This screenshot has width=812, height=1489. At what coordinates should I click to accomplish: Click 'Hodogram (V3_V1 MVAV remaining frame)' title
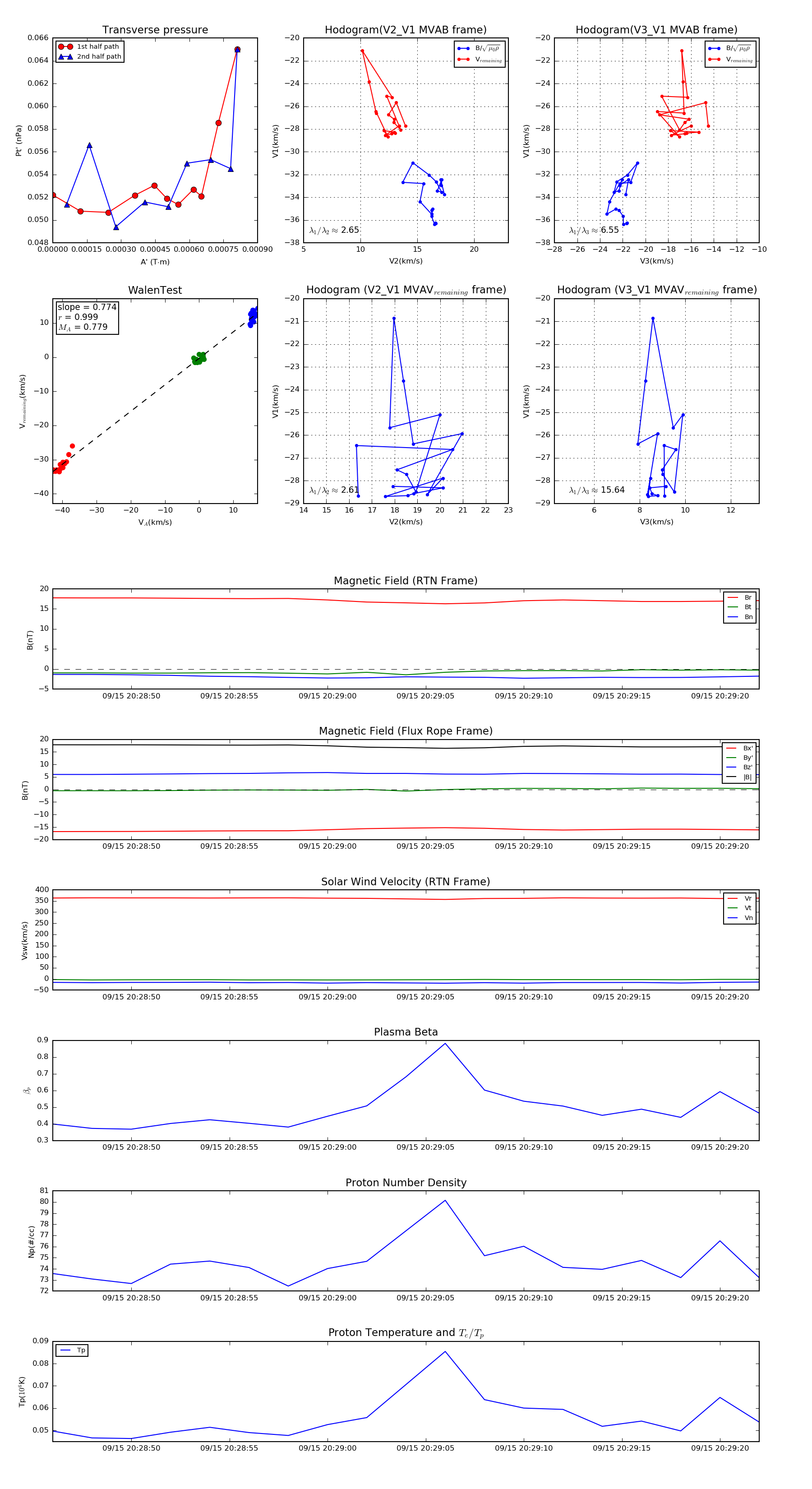coord(656,290)
